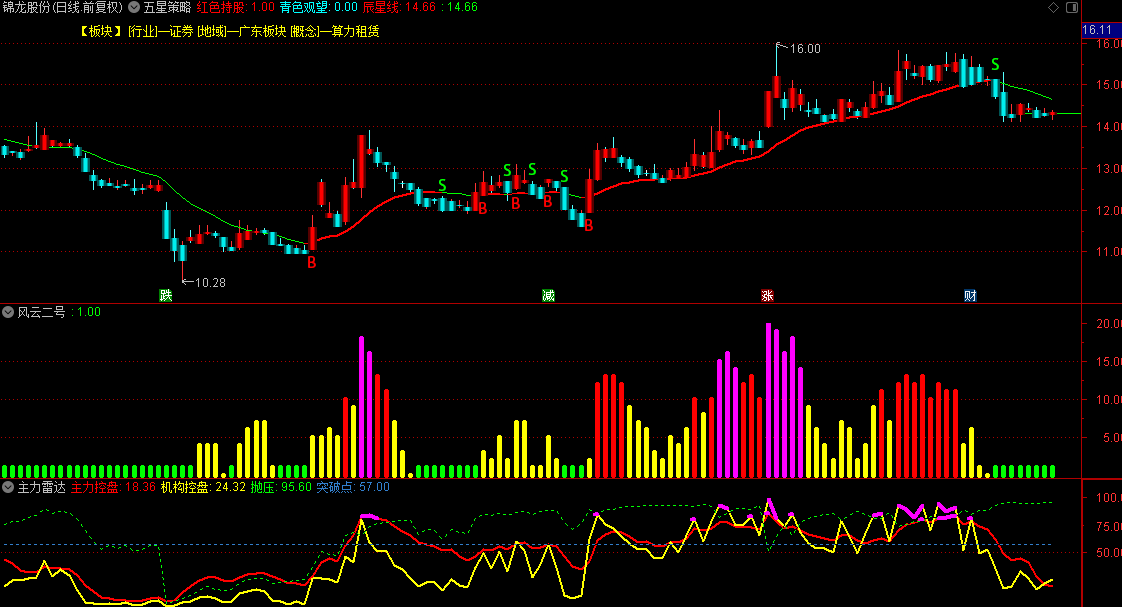The image size is (1122, 607).
Task: Click the [地域]—广东板块 text
Action: click(242, 31)
